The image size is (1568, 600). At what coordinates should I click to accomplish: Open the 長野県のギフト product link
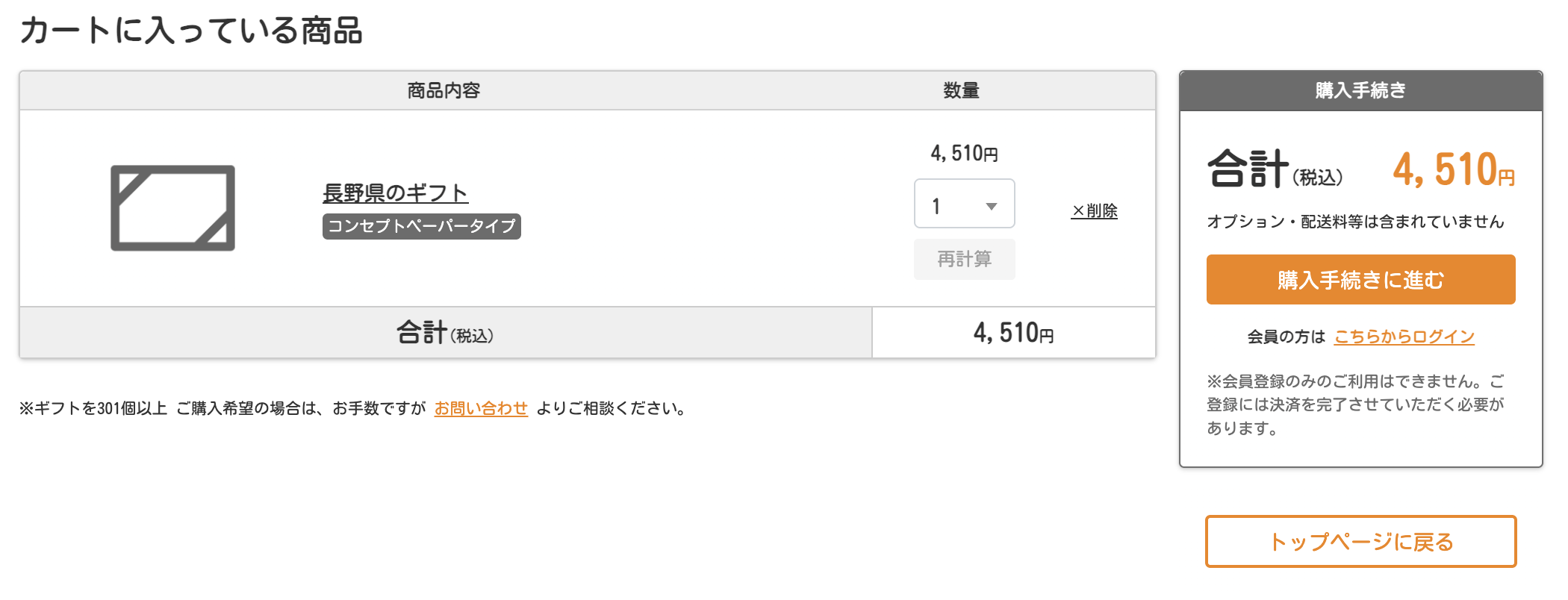coord(395,193)
